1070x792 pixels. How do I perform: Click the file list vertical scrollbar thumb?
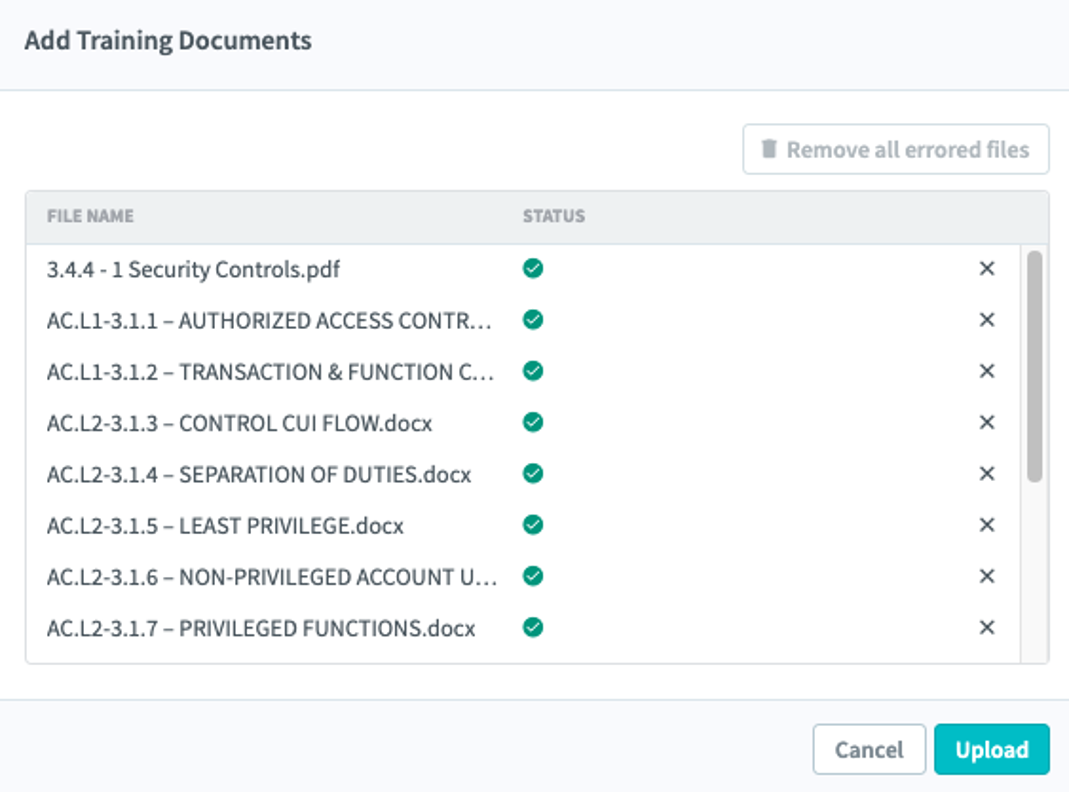click(x=1035, y=367)
